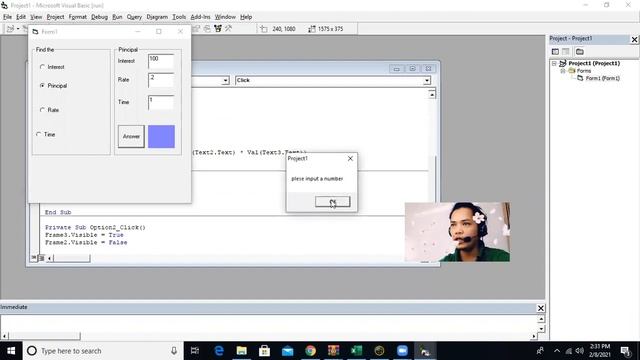The image size is (640, 360).
Task: Click the code window horizontal scrollbar thumb
Action: (x=72, y=258)
